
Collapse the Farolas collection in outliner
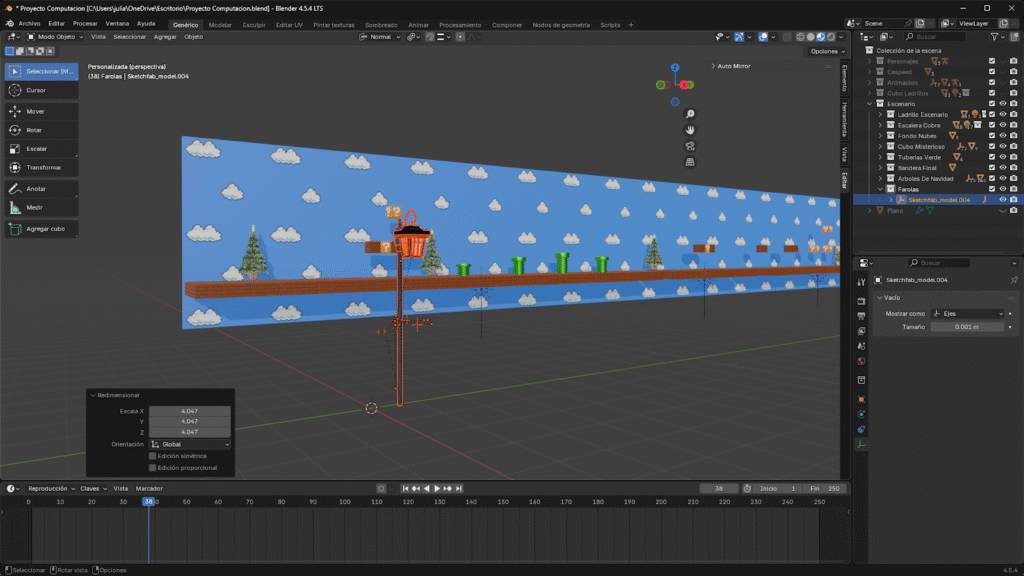[x=880, y=188]
